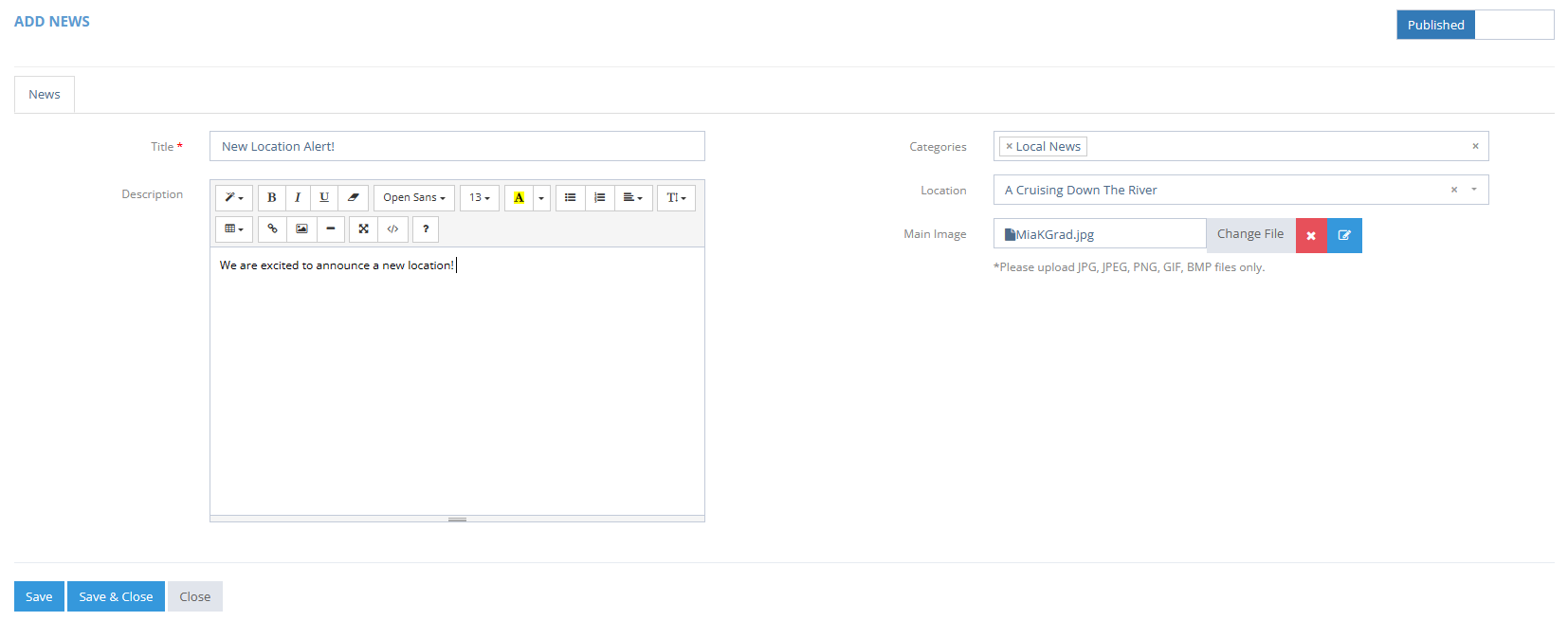
Task: Select the News tab
Action: (45, 95)
